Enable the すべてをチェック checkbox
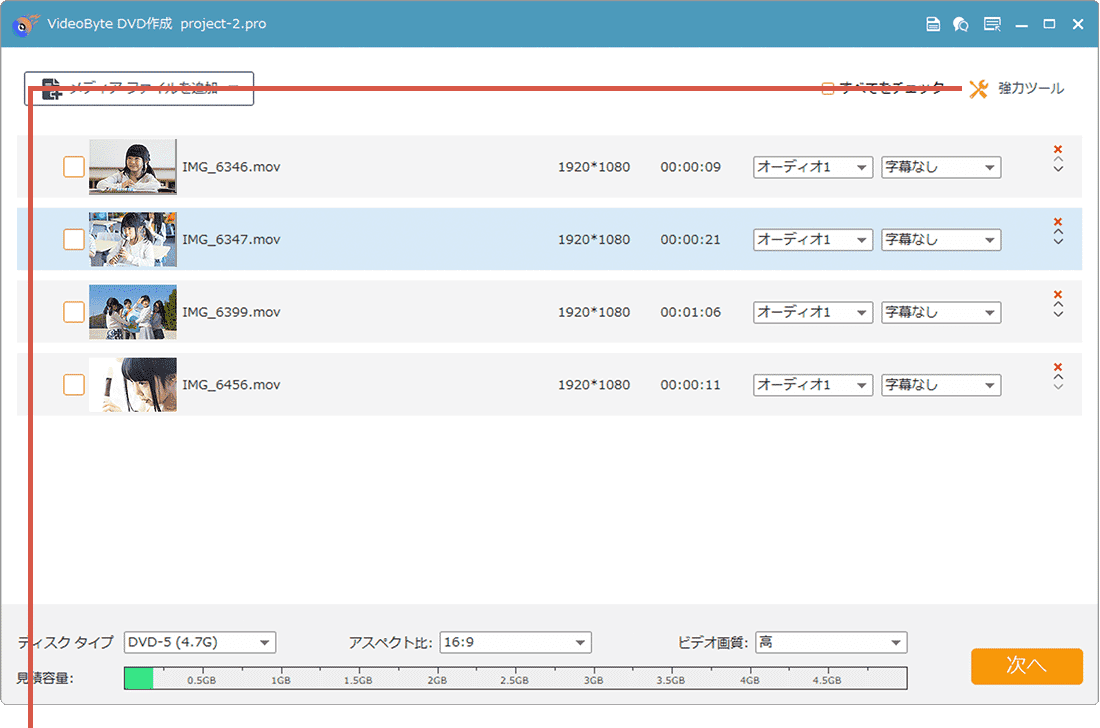Image resolution: width=1100 pixels, height=728 pixels. (828, 89)
